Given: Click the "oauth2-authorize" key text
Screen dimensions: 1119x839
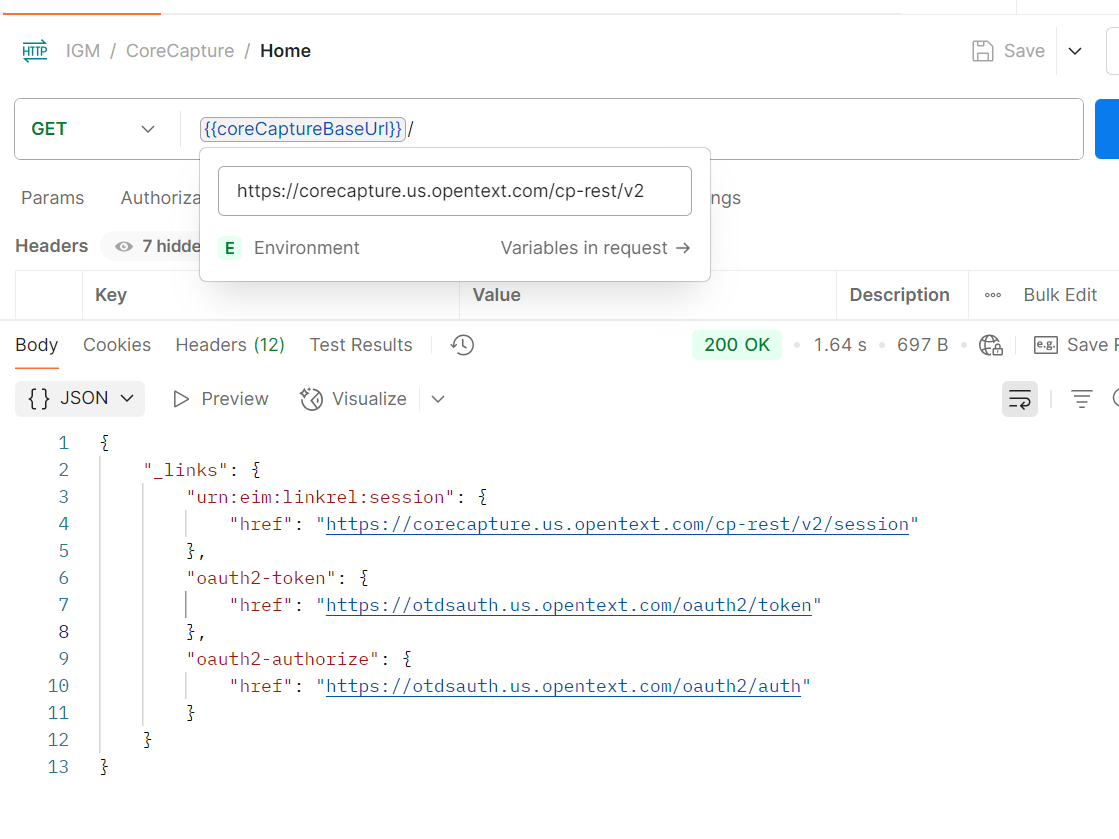Looking at the screenshot, I should [x=282, y=659].
